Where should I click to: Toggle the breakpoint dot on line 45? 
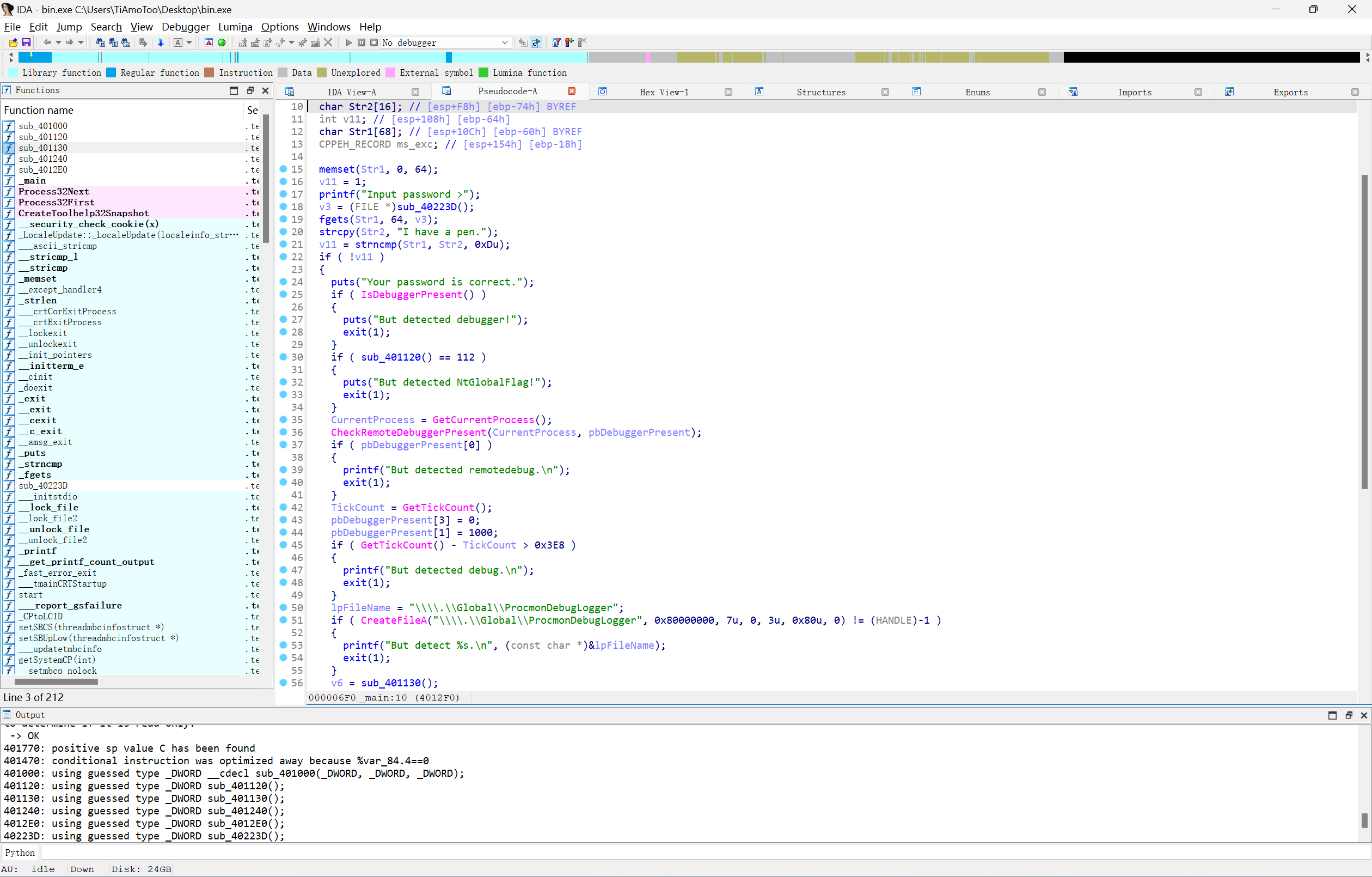[x=283, y=545]
